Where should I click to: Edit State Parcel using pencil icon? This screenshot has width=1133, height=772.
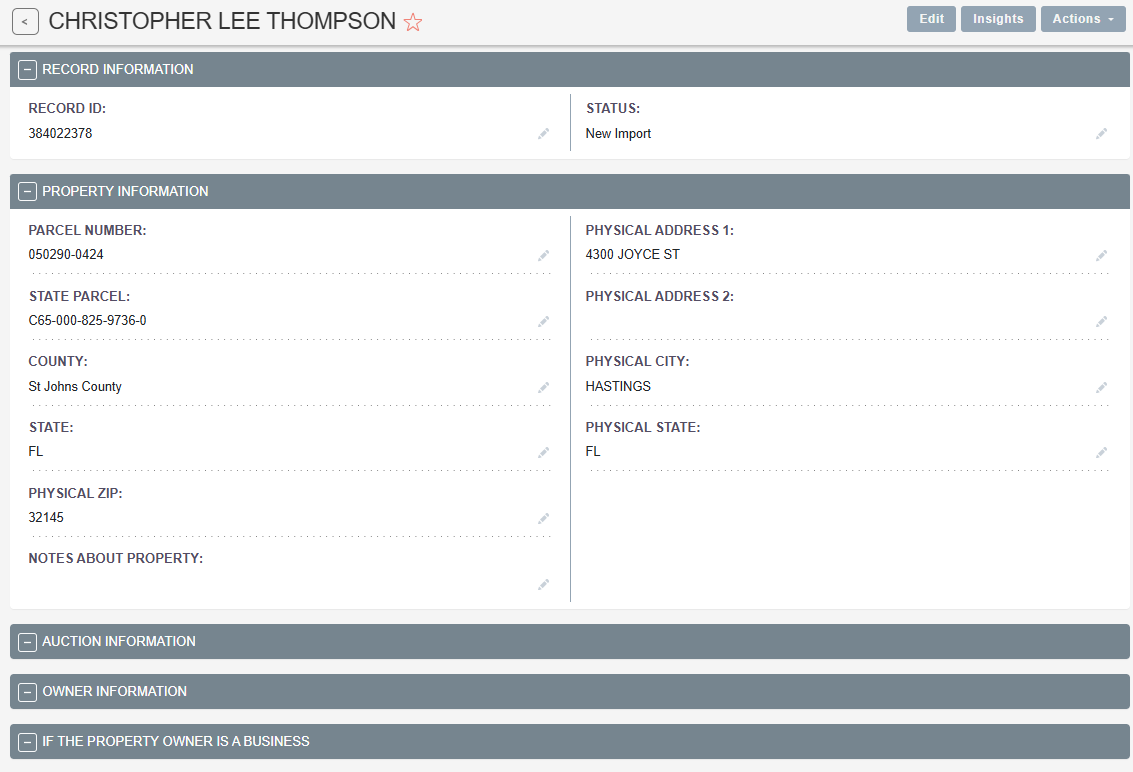click(x=543, y=322)
